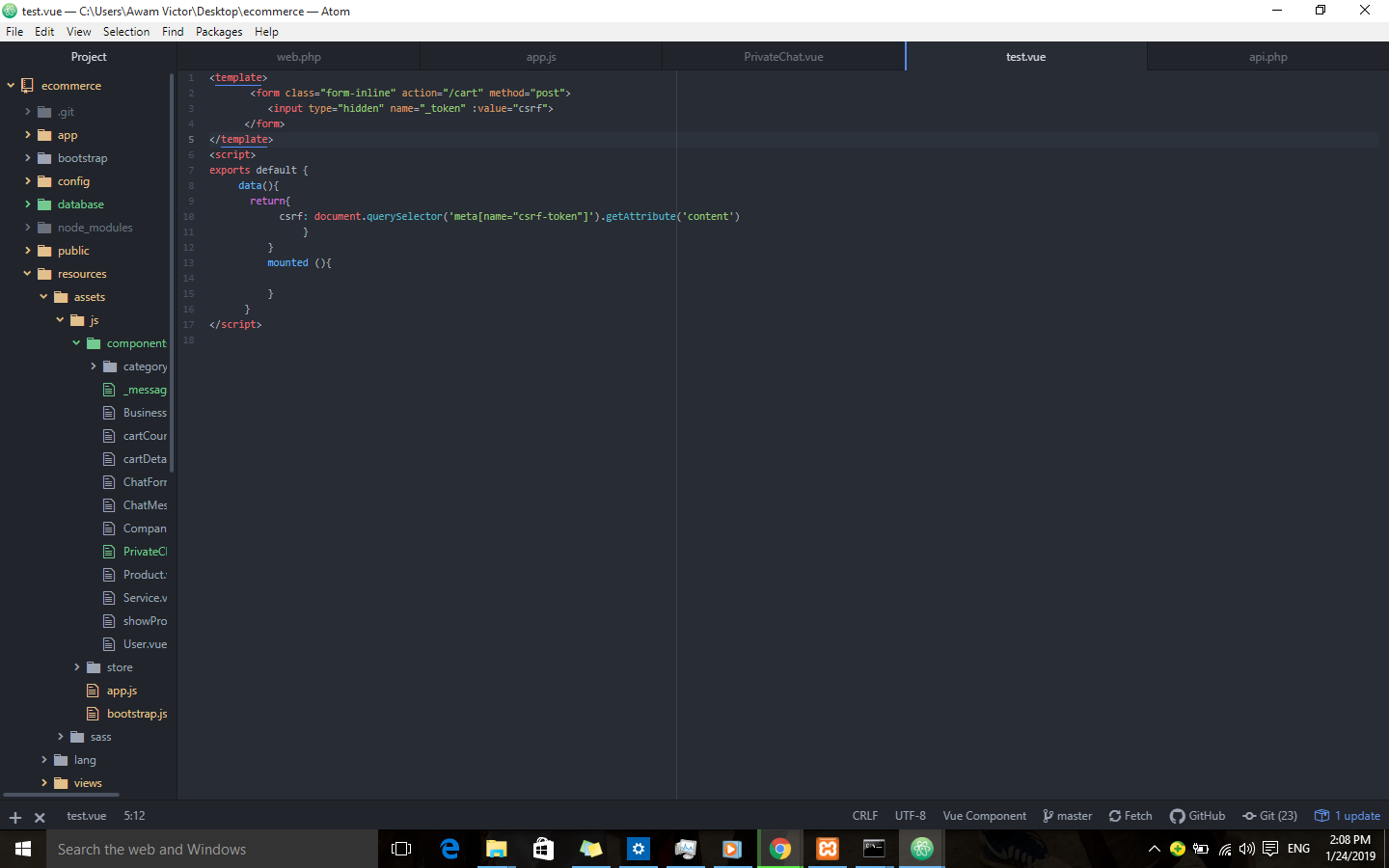Click the PrivateCl file icon
The width and height of the screenshot is (1389, 868).
[x=109, y=552]
